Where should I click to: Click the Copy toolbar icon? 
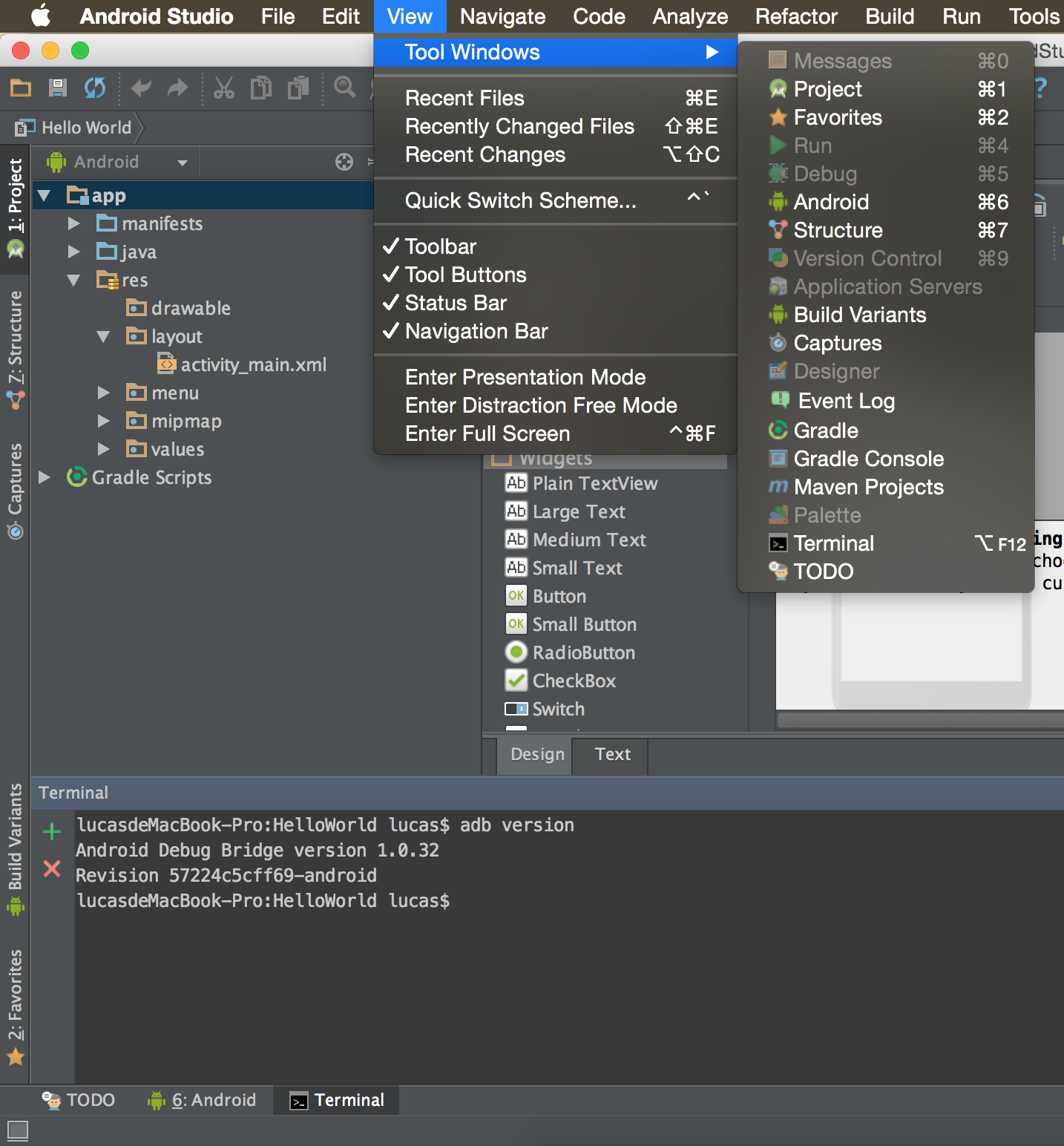click(260, 88)
